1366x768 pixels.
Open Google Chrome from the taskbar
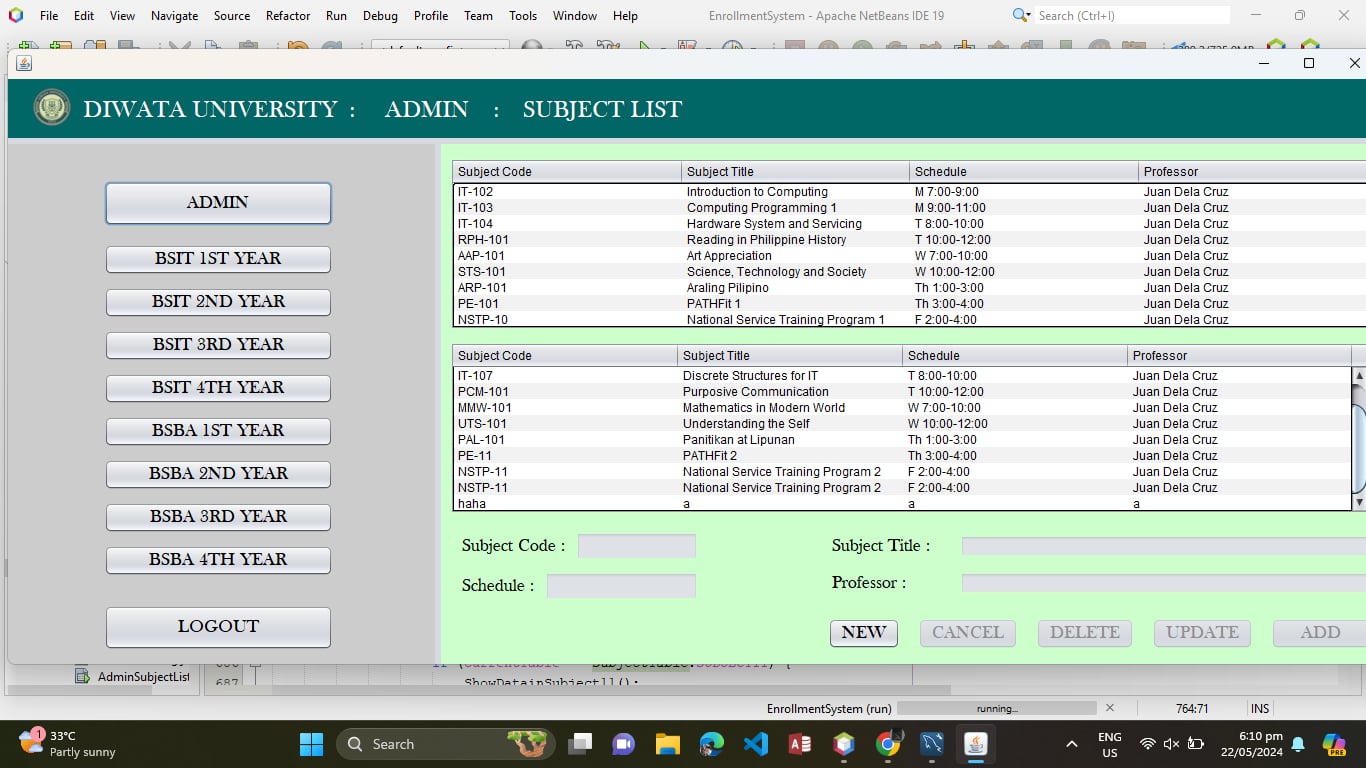(888, 744)
